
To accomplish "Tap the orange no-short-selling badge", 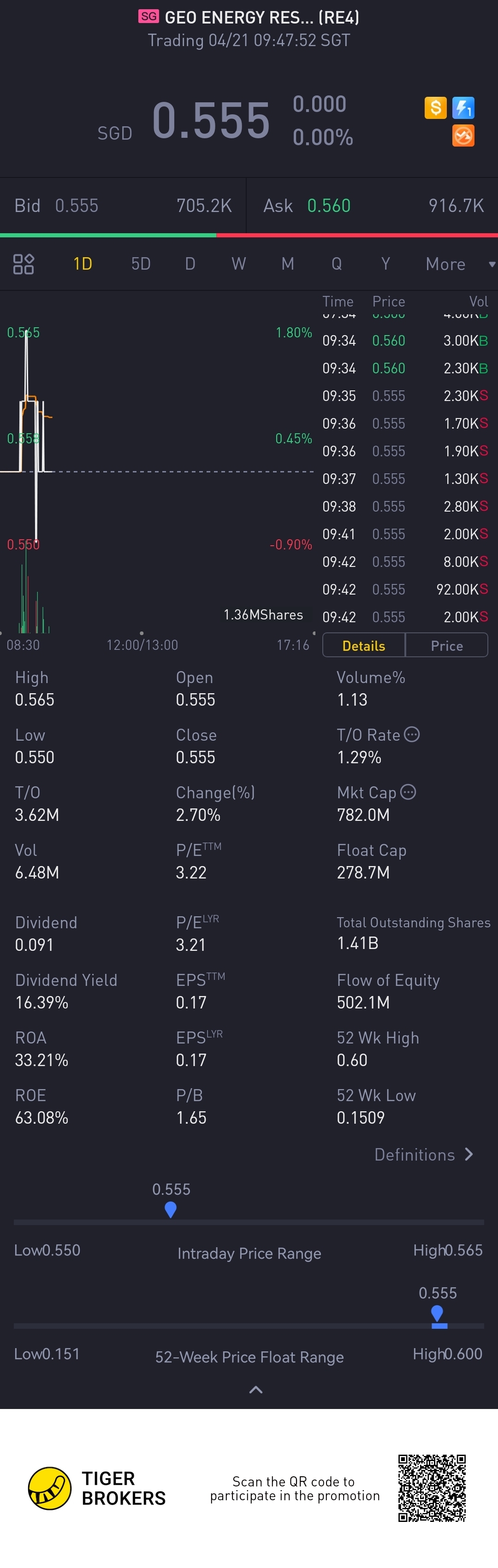I will (x=463, y=136).
